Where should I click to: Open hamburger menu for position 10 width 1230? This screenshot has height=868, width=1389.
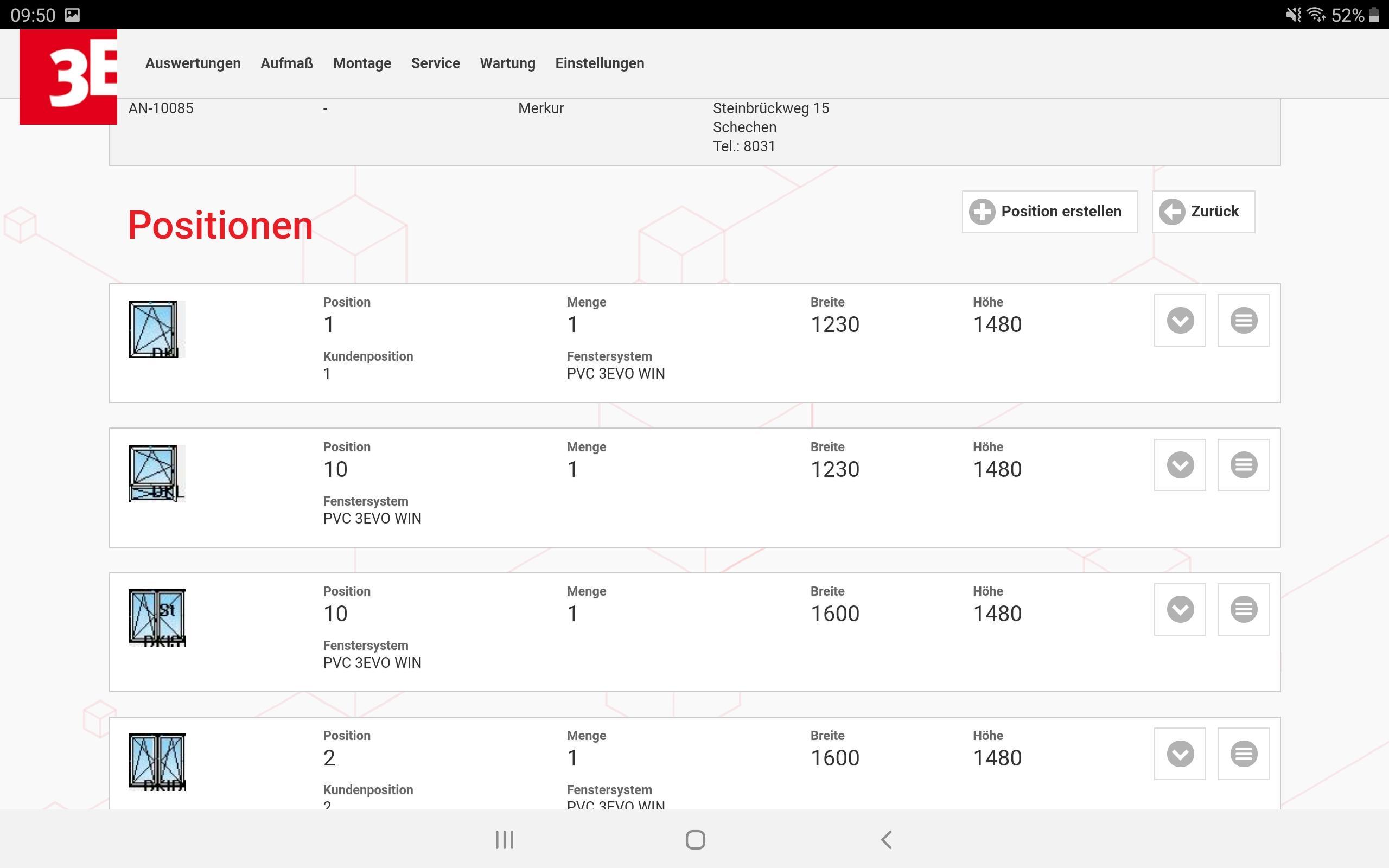pos(1243,465)
